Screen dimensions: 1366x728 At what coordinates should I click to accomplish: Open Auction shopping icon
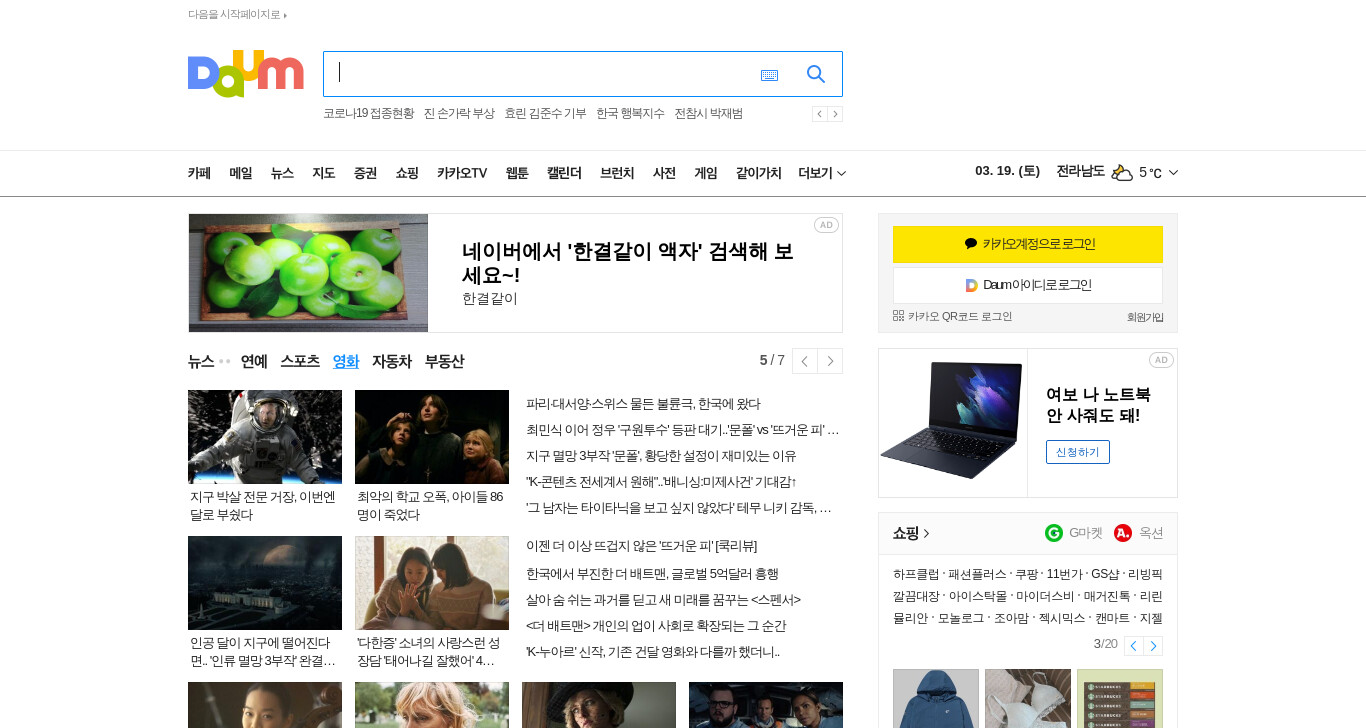1123,533
